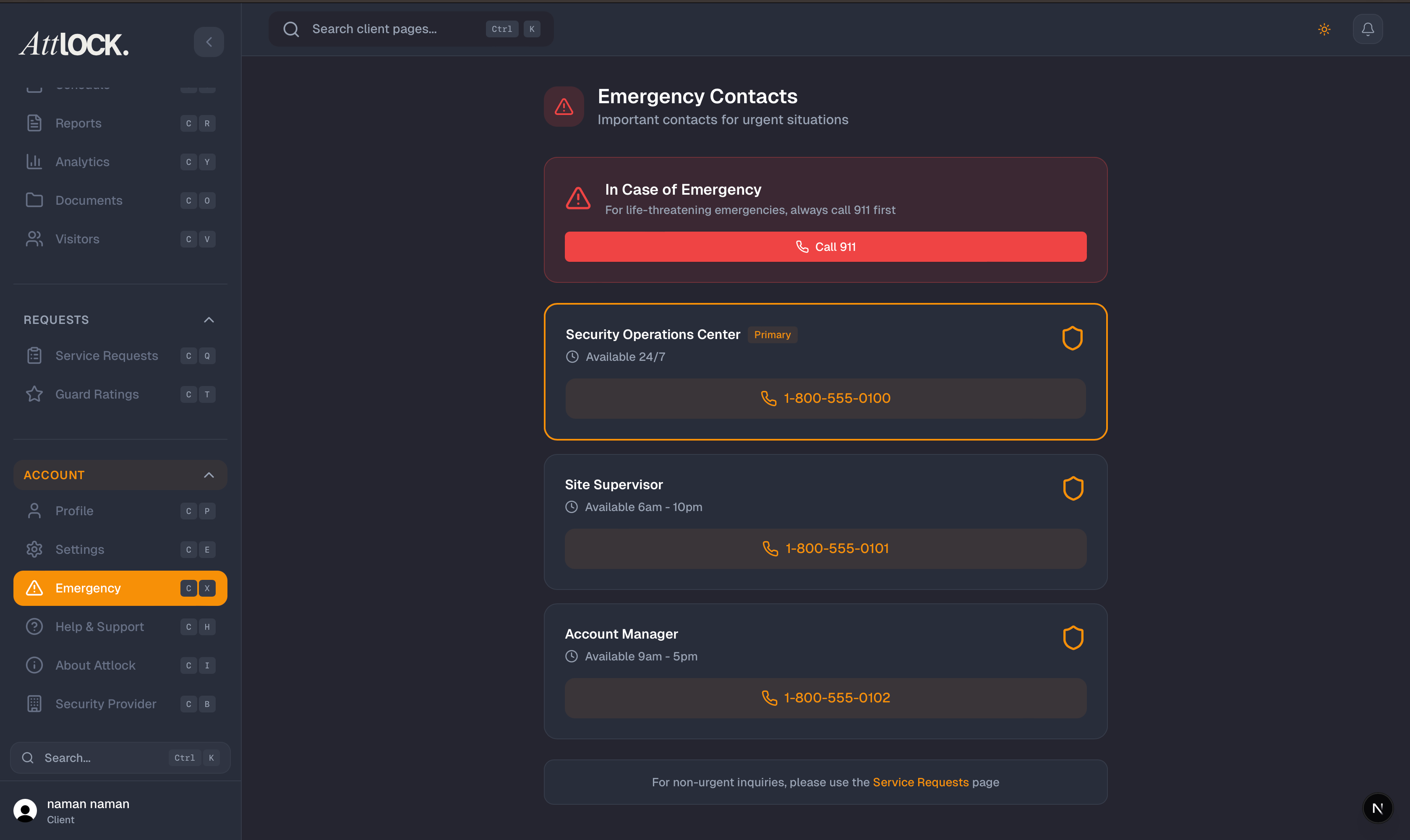Collapse the ACCOUNT section

point(208,475)
